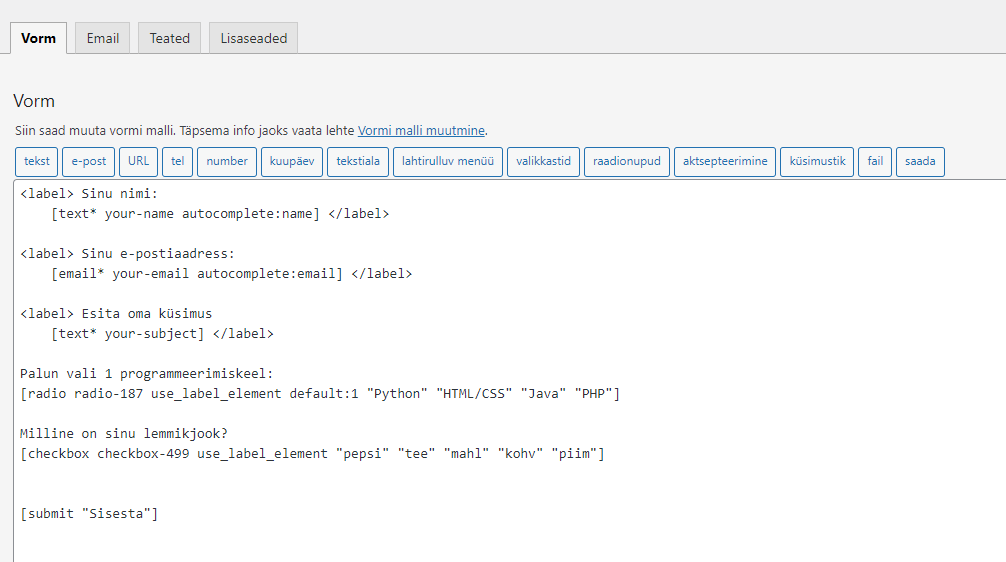This screenshot has height=562, width=1006.
Task: Add a küsimustik quiz tag
Action: point(817,161)
